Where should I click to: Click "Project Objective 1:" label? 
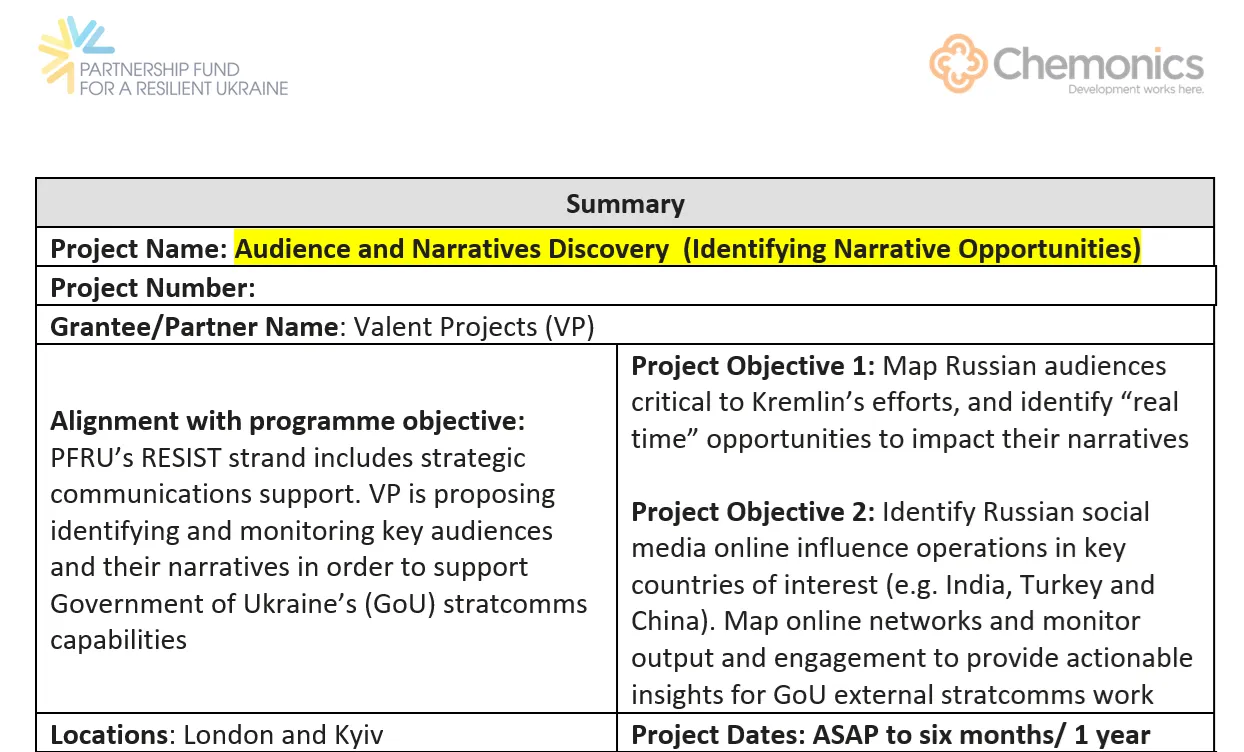pos(753,366)
